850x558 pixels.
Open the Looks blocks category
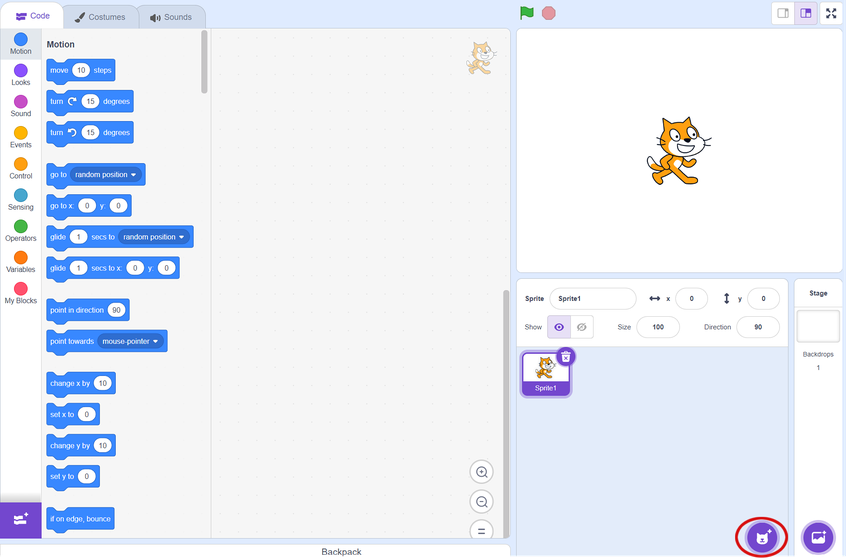pos(21,75)
